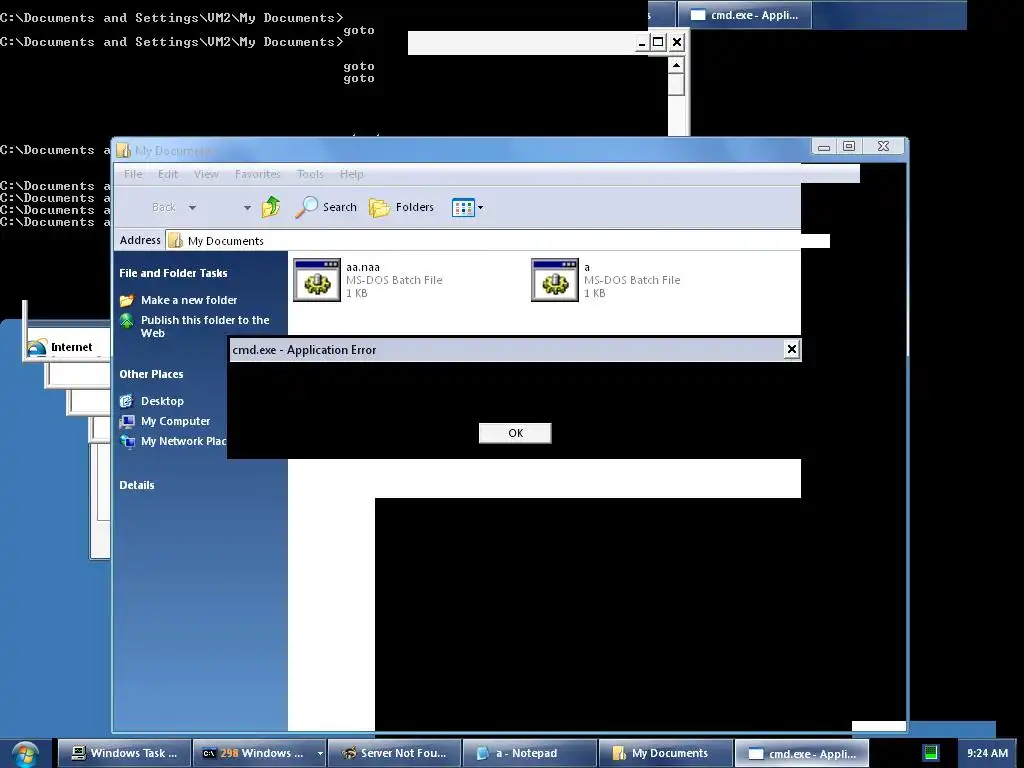The height and width of the screenshot is (768, 1024).
Task: Go to Desktop in Other Places
Action: pyautogui.click(x=162, y=401)
